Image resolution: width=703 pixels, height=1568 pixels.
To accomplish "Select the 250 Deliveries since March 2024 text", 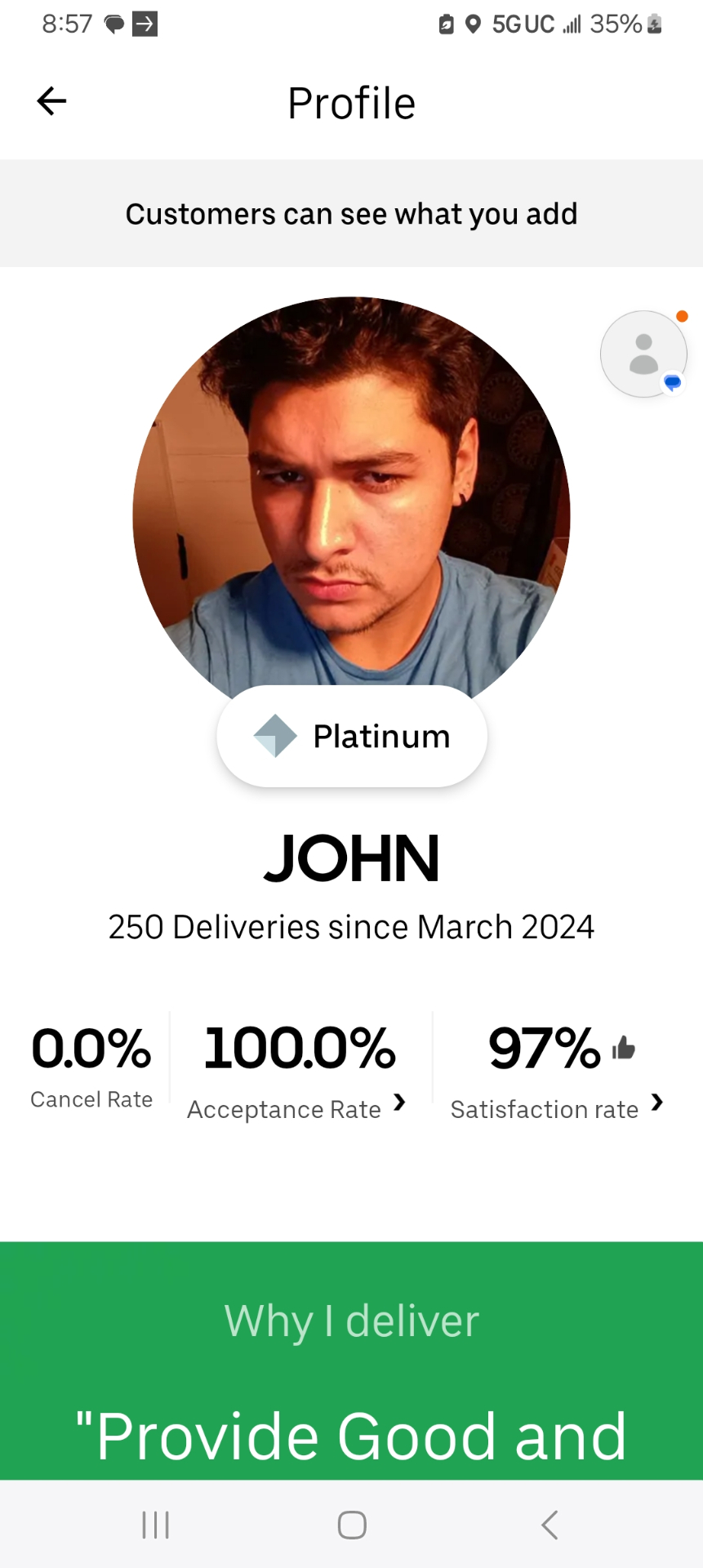I will click(351, 927).
